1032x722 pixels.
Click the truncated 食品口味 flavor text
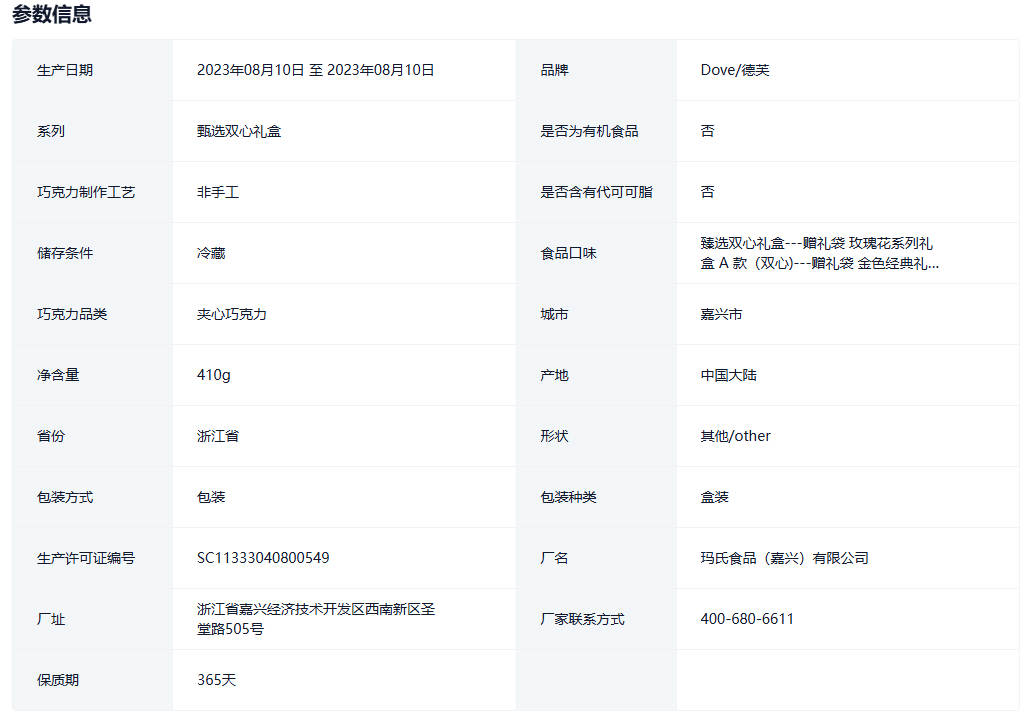click(819, 253)
